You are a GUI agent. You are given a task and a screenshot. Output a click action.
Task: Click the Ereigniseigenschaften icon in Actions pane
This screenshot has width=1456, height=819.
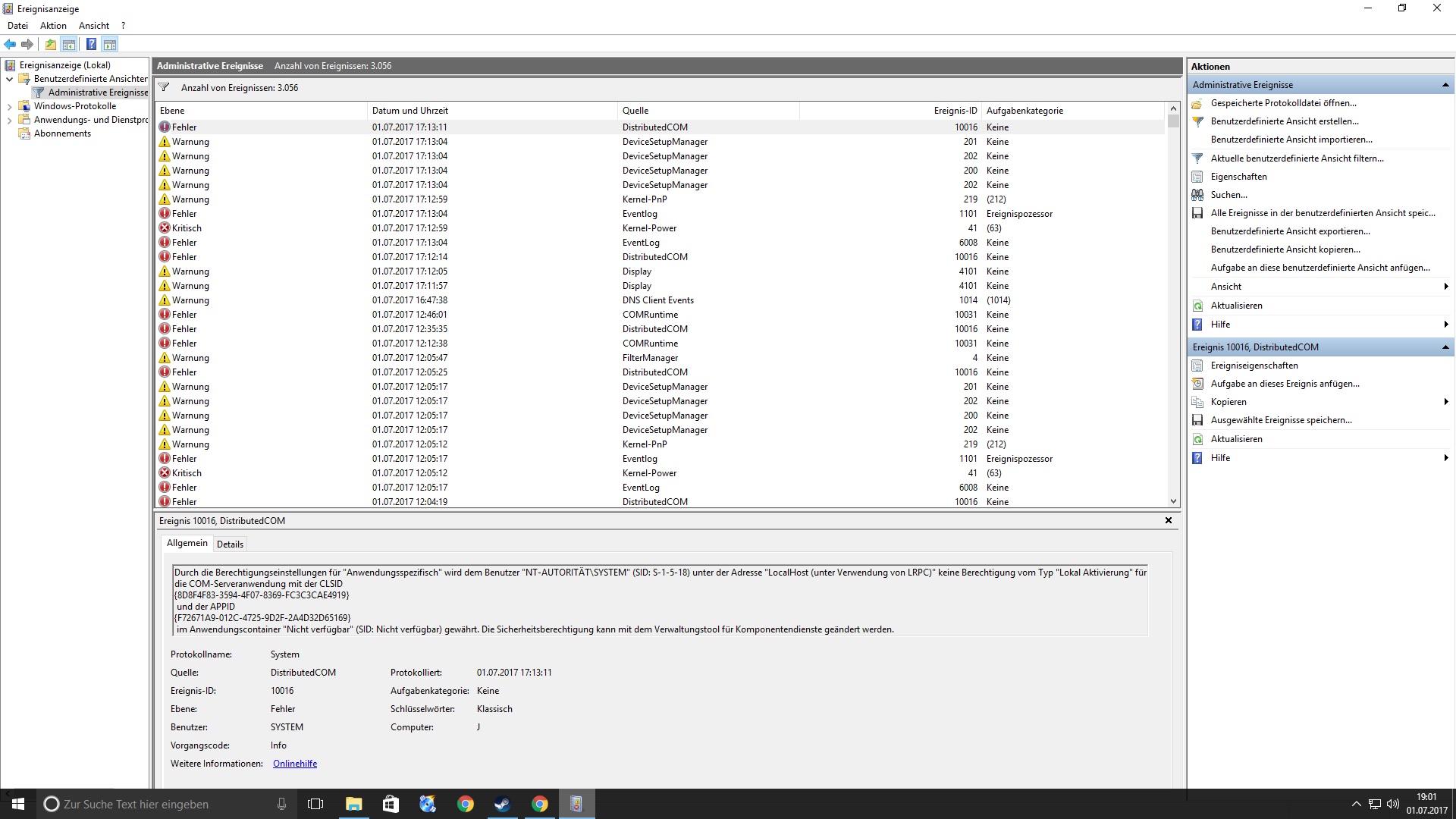tap(1197, 366)
